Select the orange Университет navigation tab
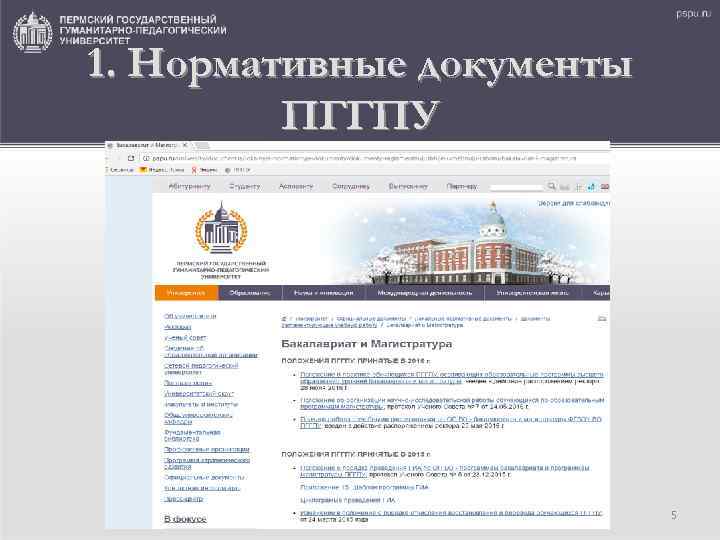 pos(186,292)
